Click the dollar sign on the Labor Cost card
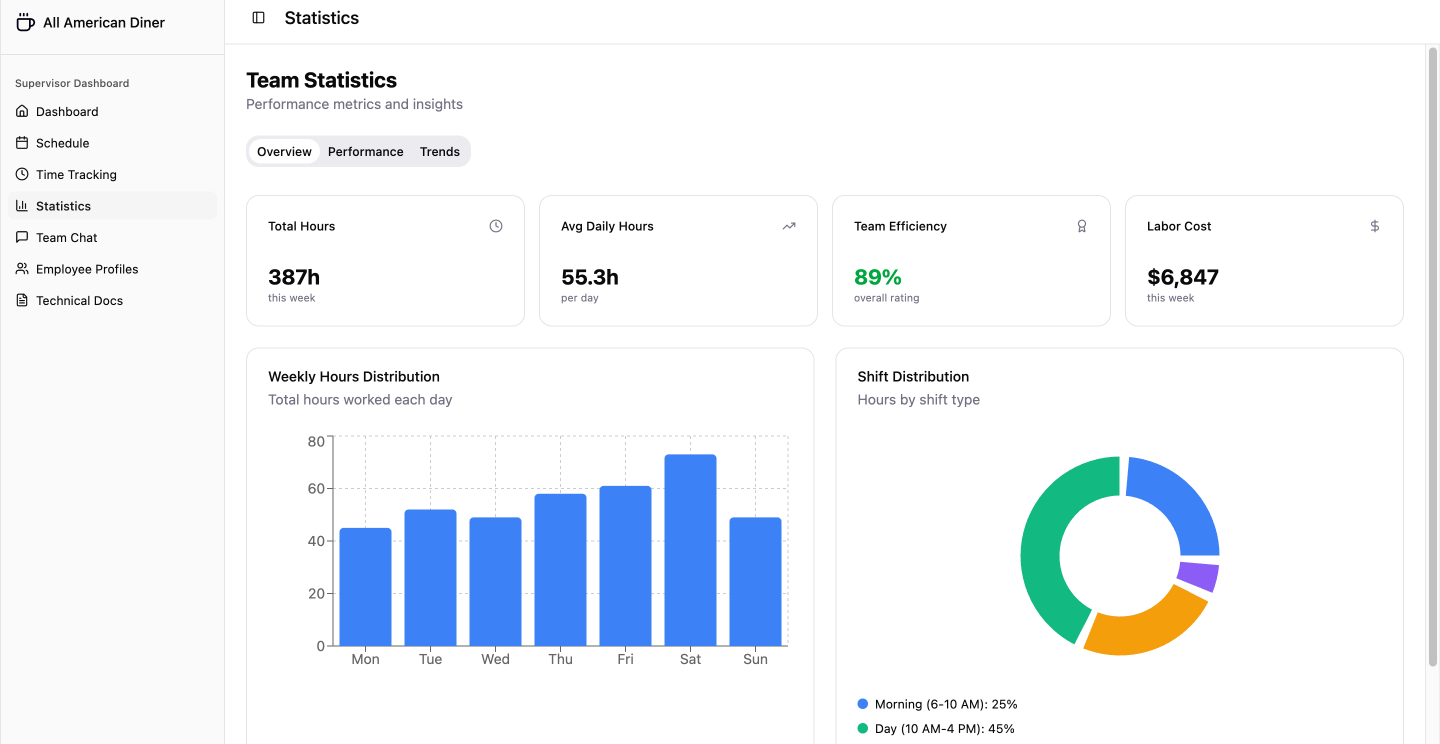Screen dimensions: 1440x744 (1375, 226)
